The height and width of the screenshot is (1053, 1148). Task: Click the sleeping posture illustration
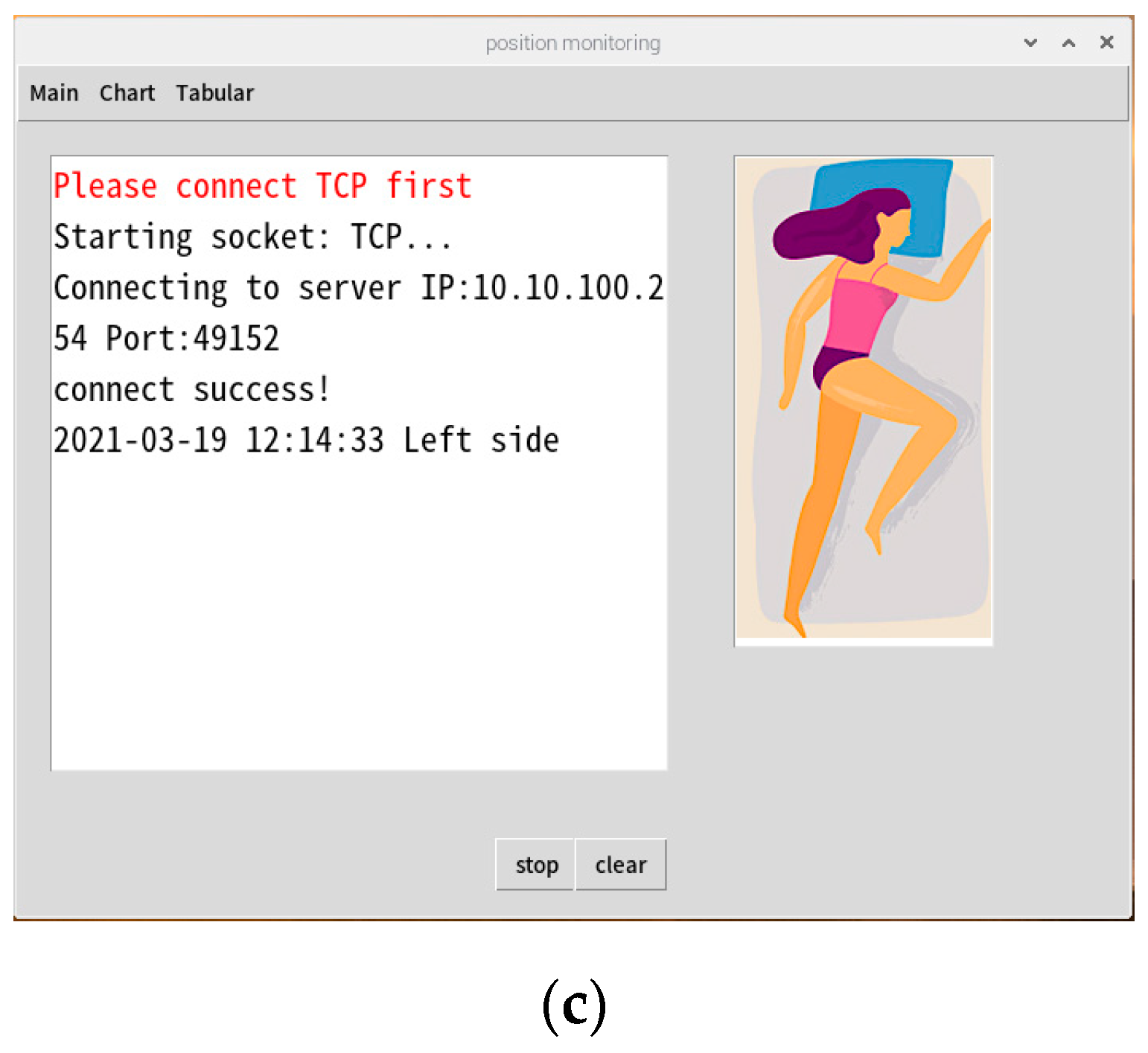(x=863, y=400)
